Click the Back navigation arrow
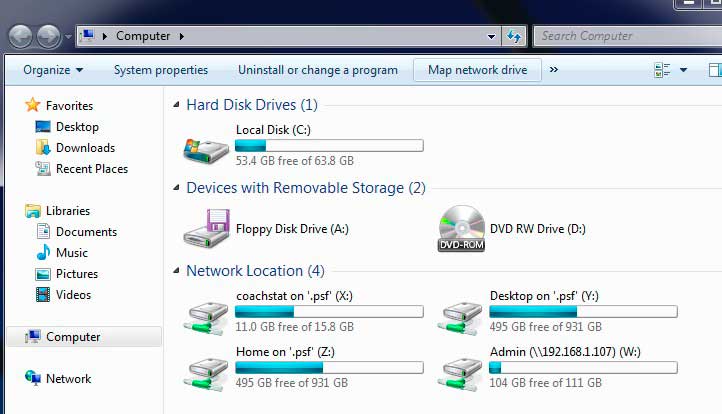The image size is (722, 414). 21,36
